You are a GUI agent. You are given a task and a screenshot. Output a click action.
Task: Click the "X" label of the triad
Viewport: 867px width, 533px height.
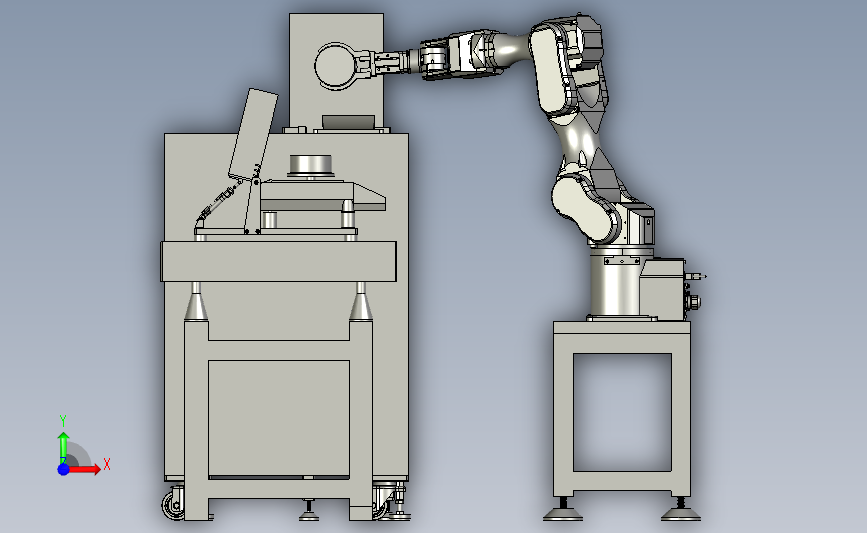(x=107, y=464)
